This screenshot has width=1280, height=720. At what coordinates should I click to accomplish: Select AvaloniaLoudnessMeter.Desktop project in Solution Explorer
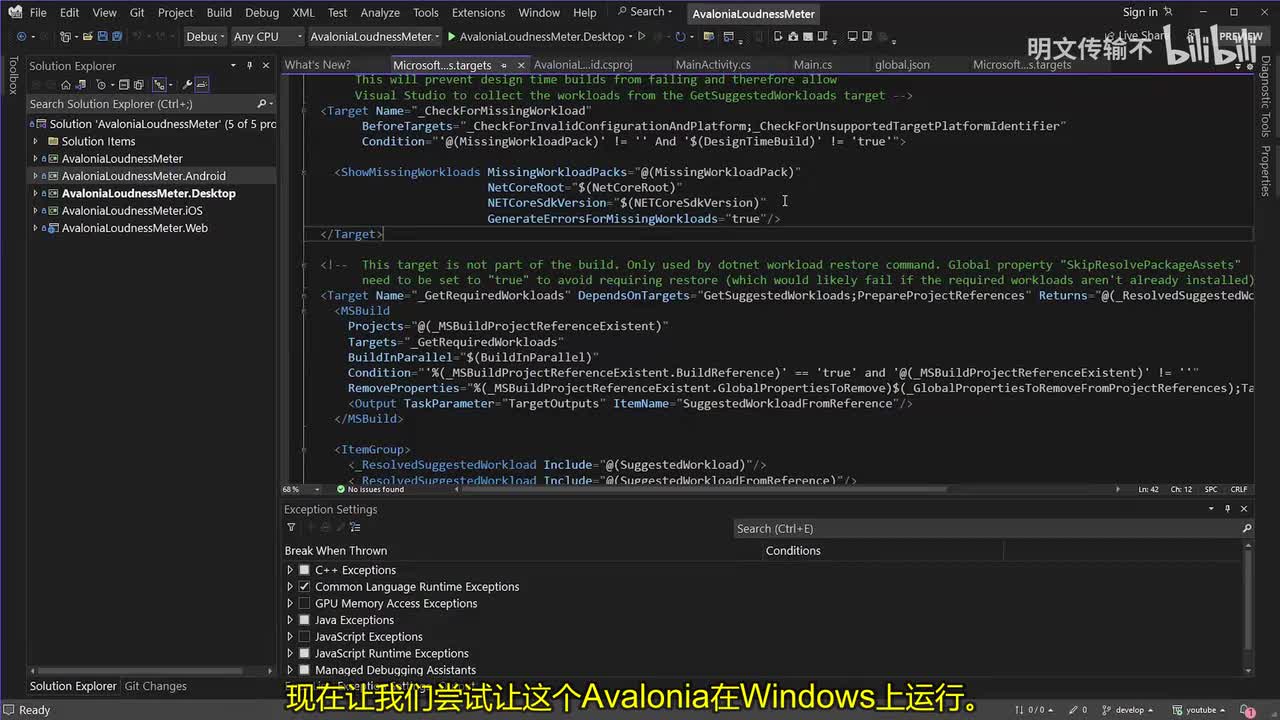148,193
